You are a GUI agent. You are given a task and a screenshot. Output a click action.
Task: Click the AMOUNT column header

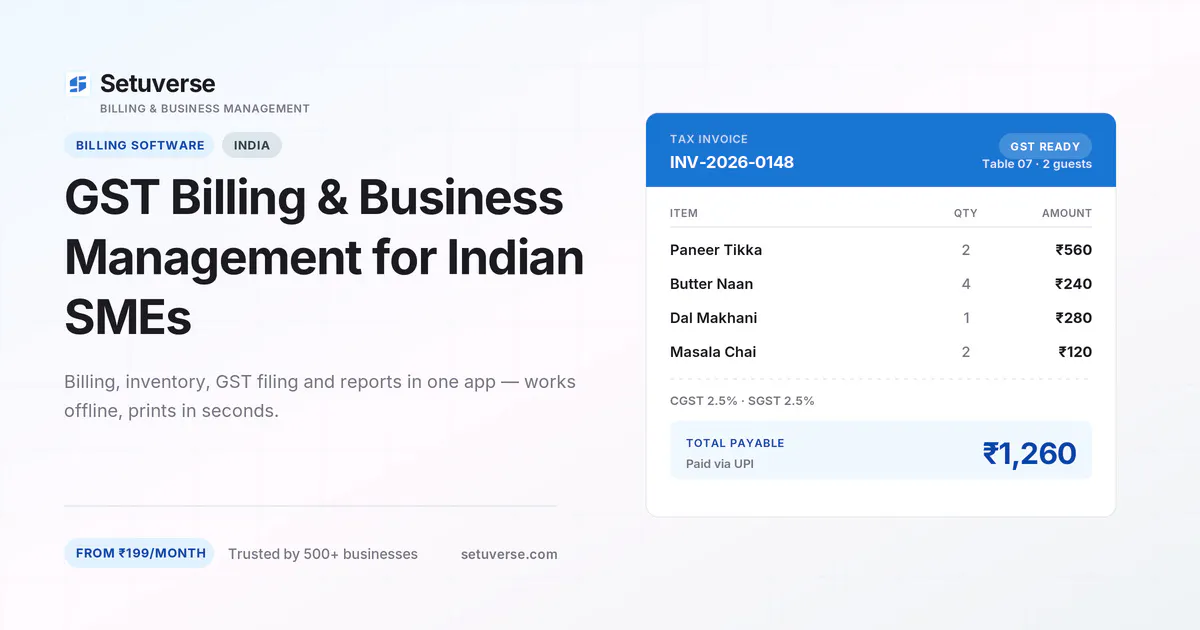pos(1067,213)
